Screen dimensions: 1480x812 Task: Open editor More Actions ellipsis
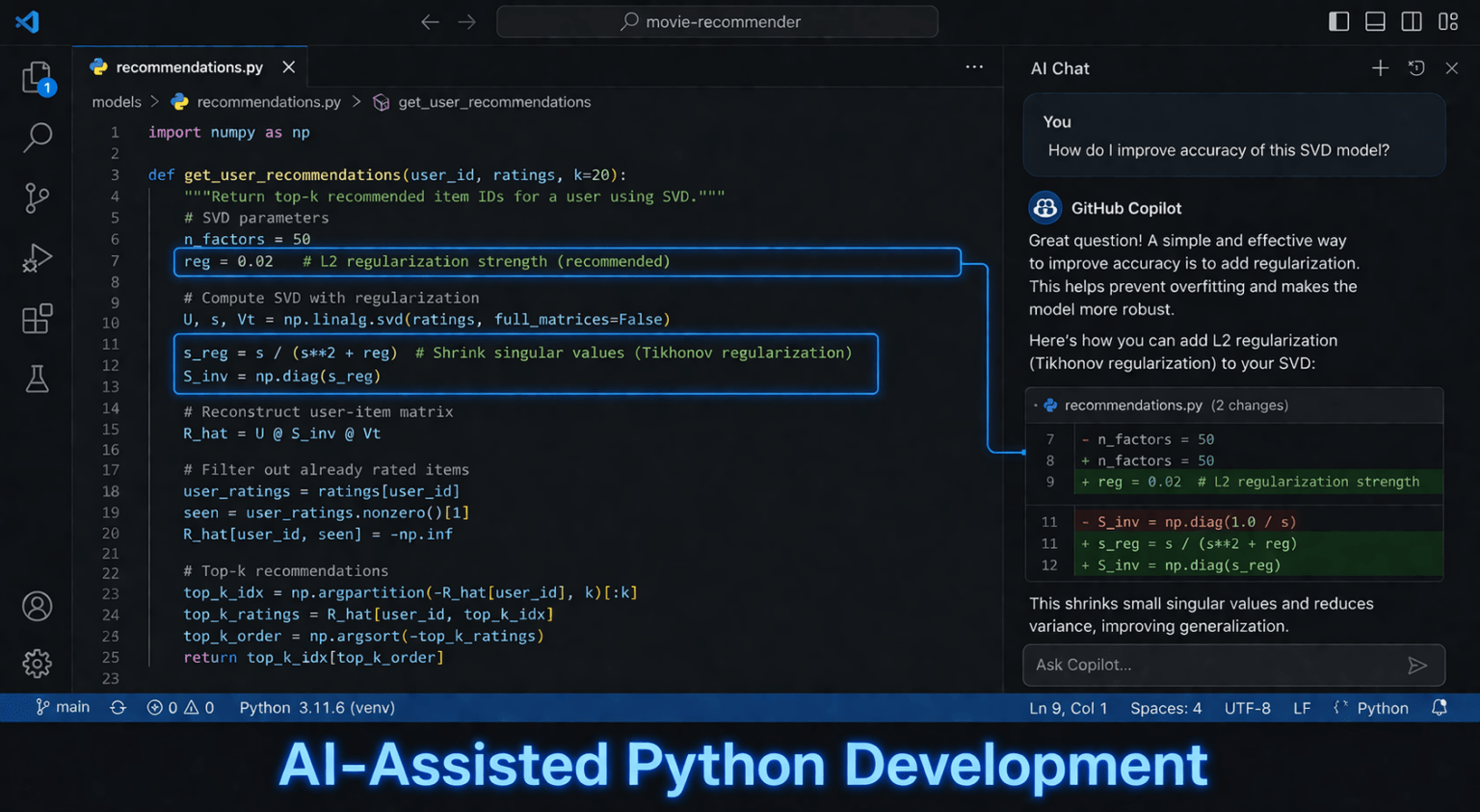pyautogui.click(x=974, y=66)
